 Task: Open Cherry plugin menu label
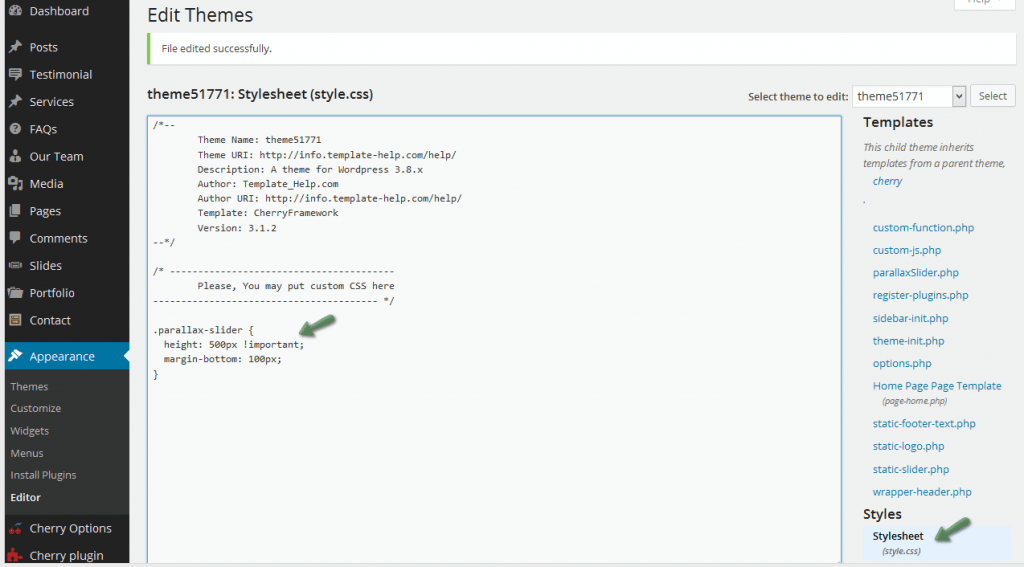[67, 556]
